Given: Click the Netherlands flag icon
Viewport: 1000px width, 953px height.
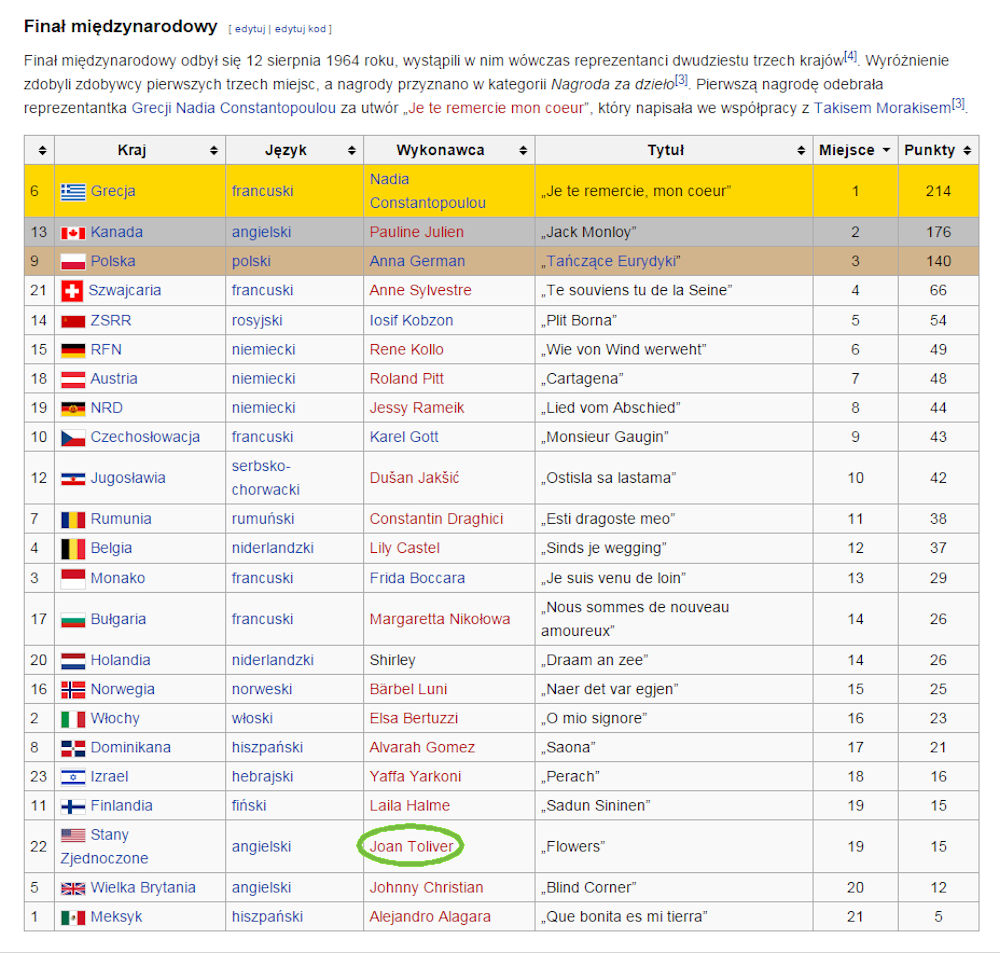Looking at the screenshot, I should coord(73,661).
